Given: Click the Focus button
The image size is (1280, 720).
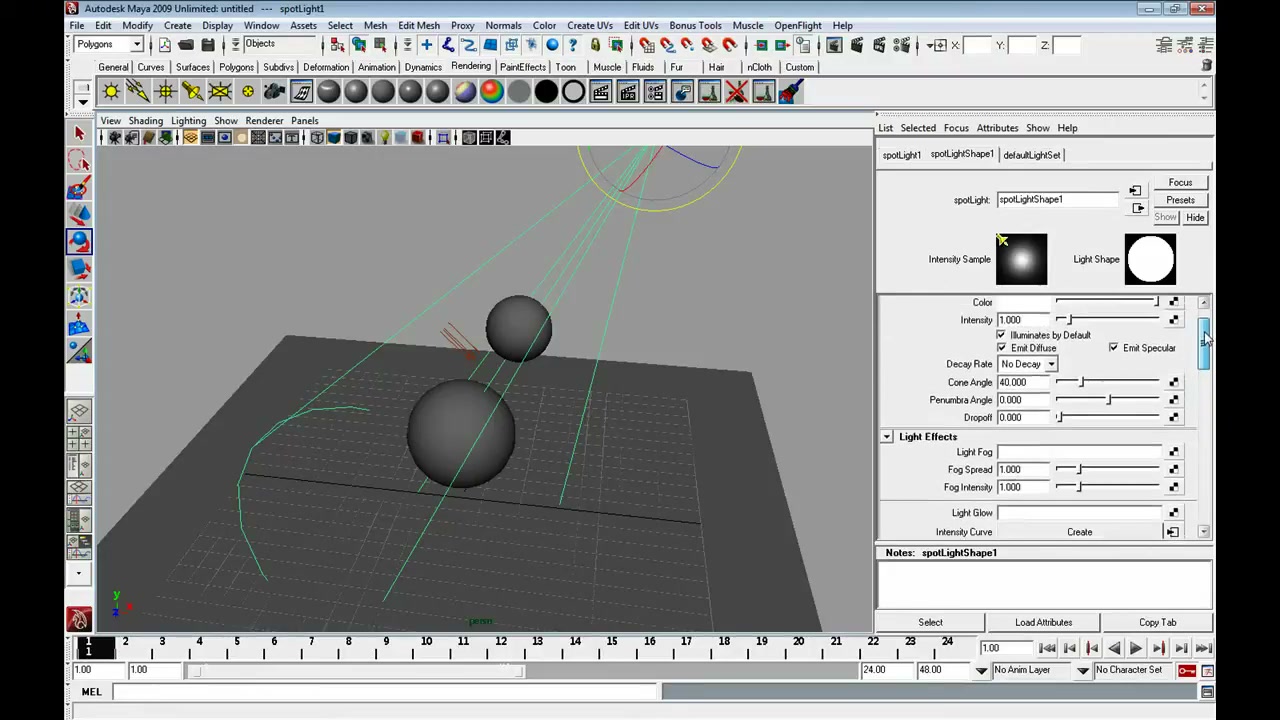Looking at the screenshot, I should (x=1180, y=183).
